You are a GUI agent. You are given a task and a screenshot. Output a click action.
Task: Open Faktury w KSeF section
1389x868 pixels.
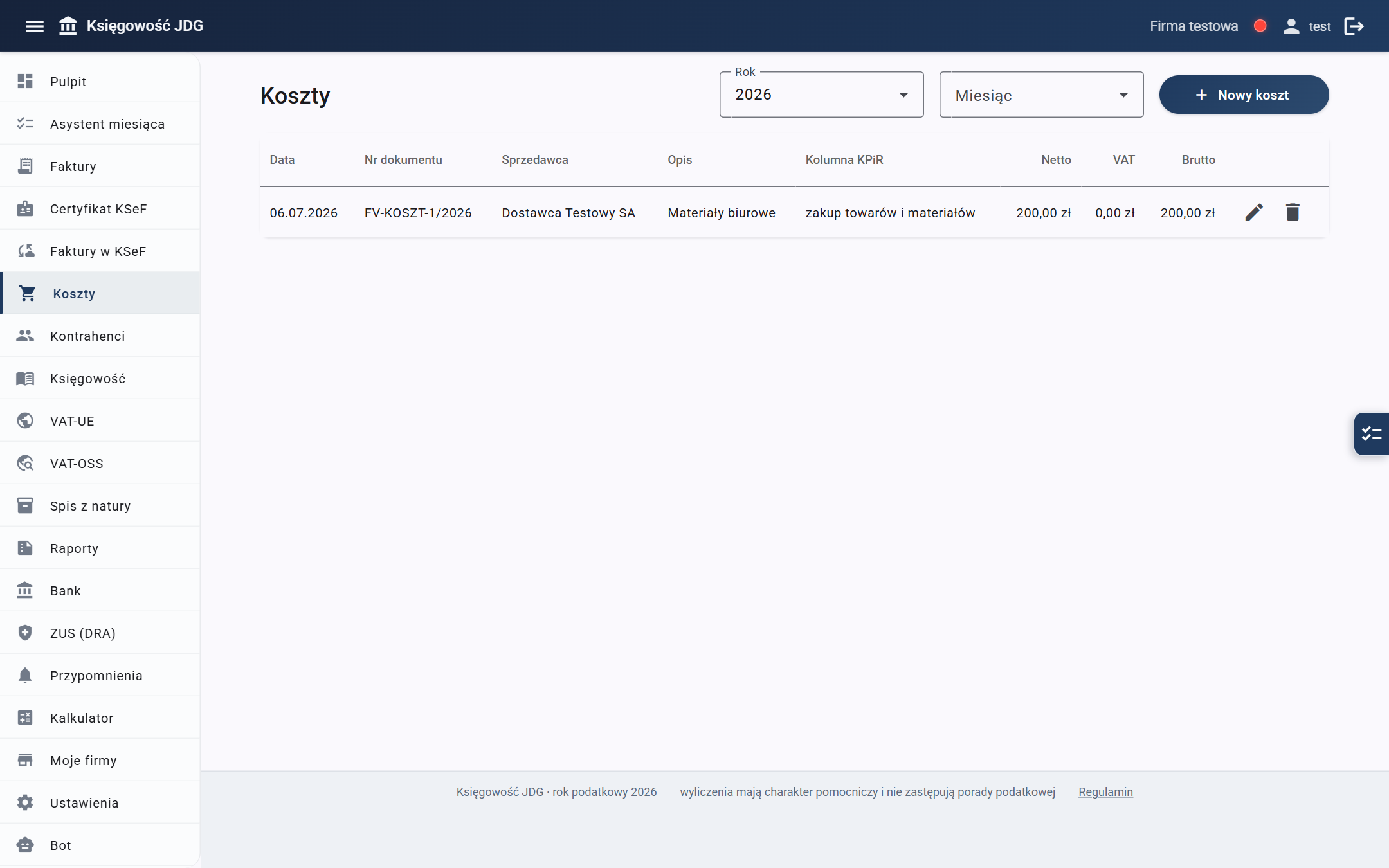pos(100,251)
